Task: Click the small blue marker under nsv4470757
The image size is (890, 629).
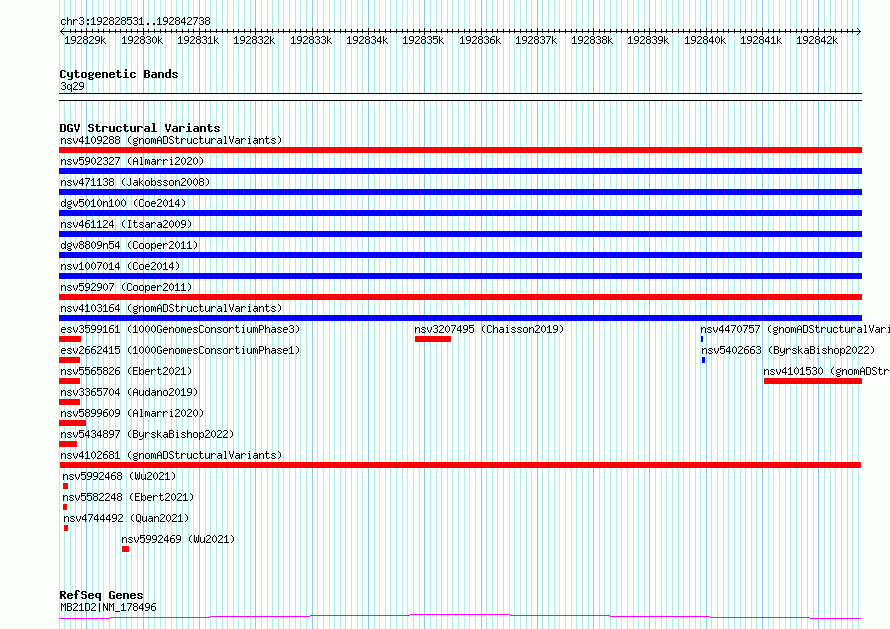Action: pos(702,339)
